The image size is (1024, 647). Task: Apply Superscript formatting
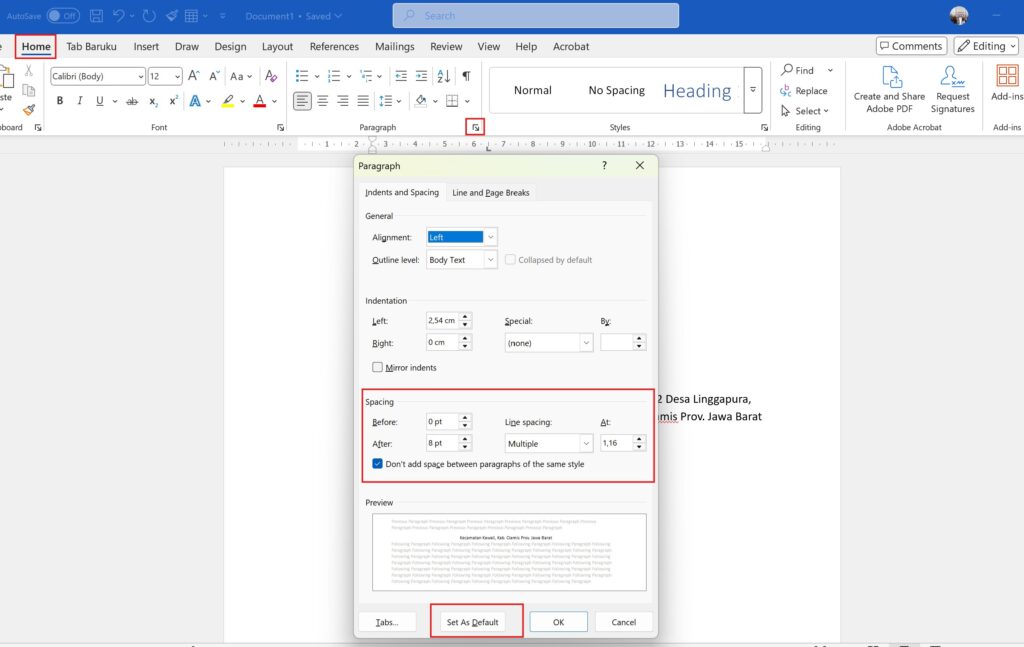[173, 101]
